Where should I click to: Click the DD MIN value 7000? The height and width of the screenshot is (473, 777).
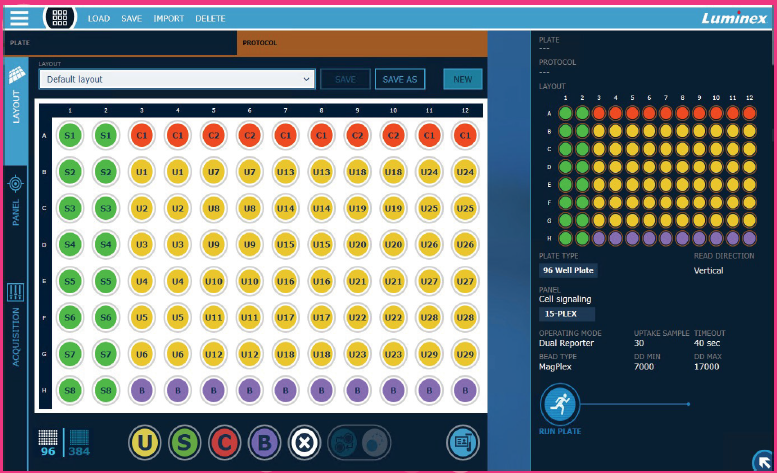644,367
